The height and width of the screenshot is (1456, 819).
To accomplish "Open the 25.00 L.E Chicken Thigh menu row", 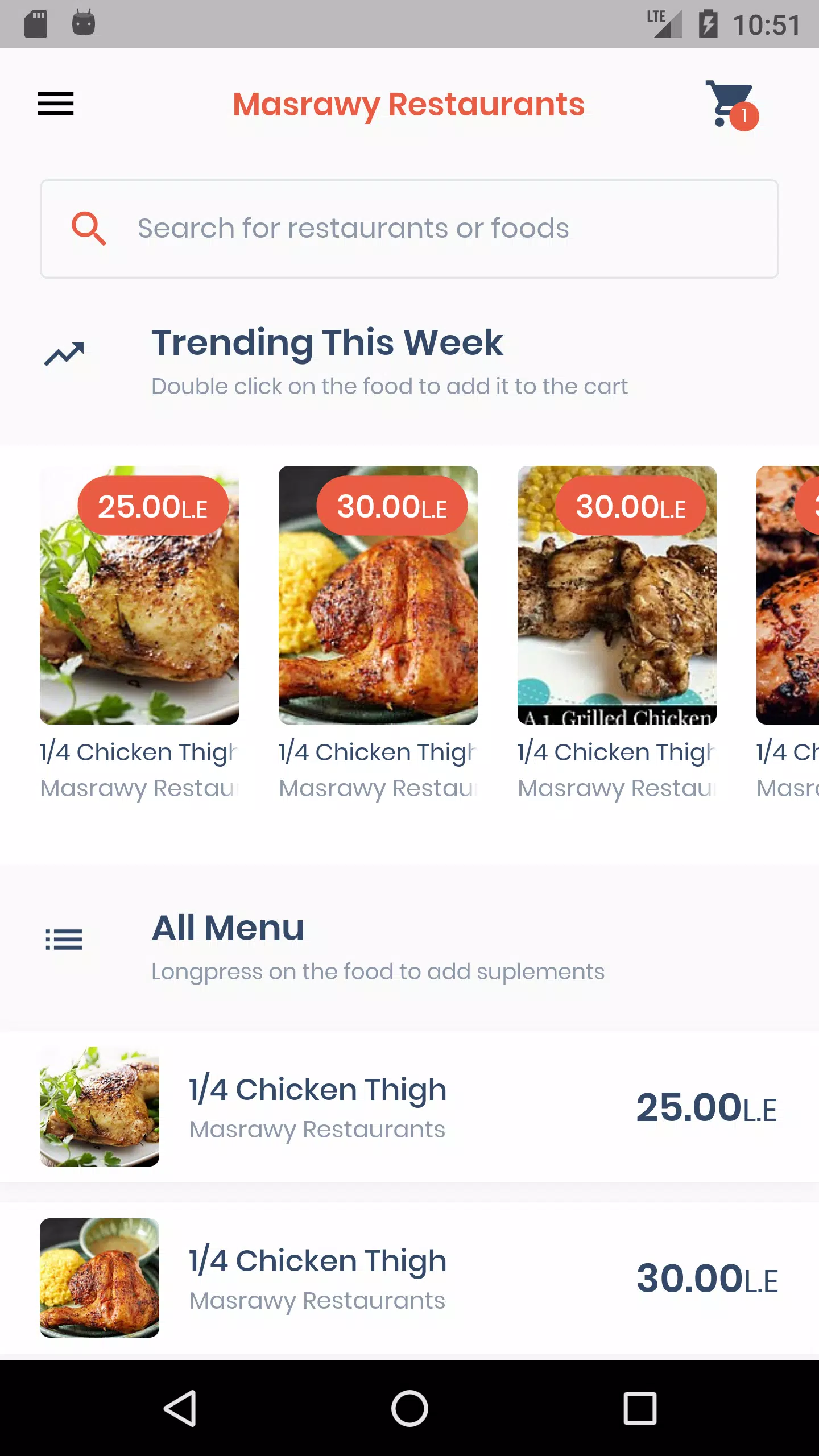I will [x=409, y=1107].
